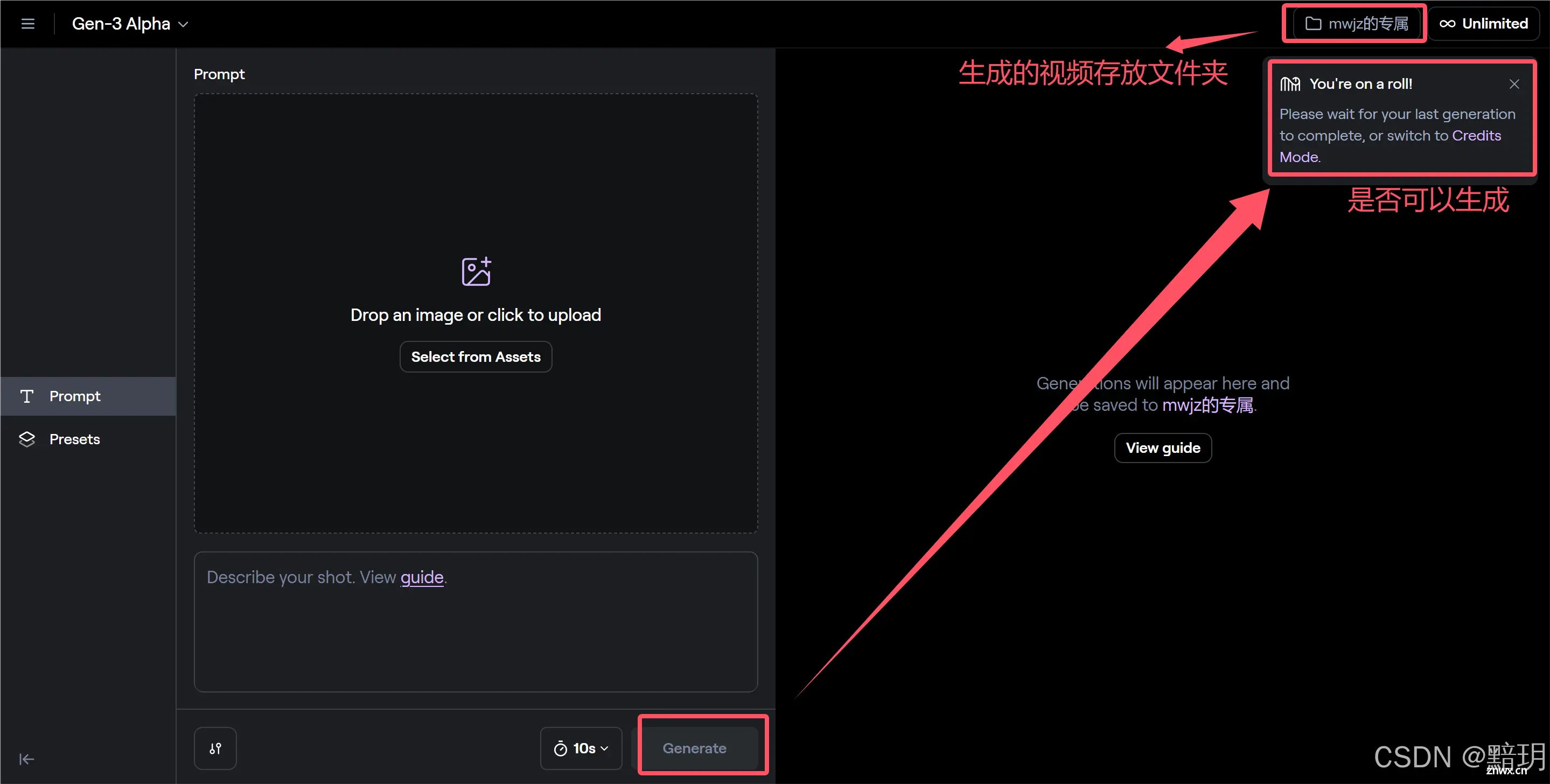Click the Prompt tool icon

[x=27, y=395]
